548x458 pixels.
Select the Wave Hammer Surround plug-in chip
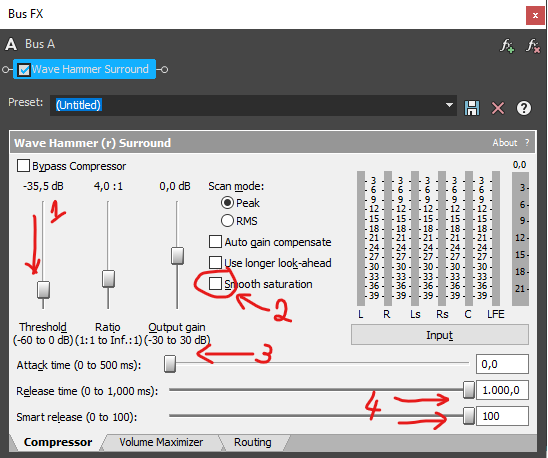pos(84,69)
